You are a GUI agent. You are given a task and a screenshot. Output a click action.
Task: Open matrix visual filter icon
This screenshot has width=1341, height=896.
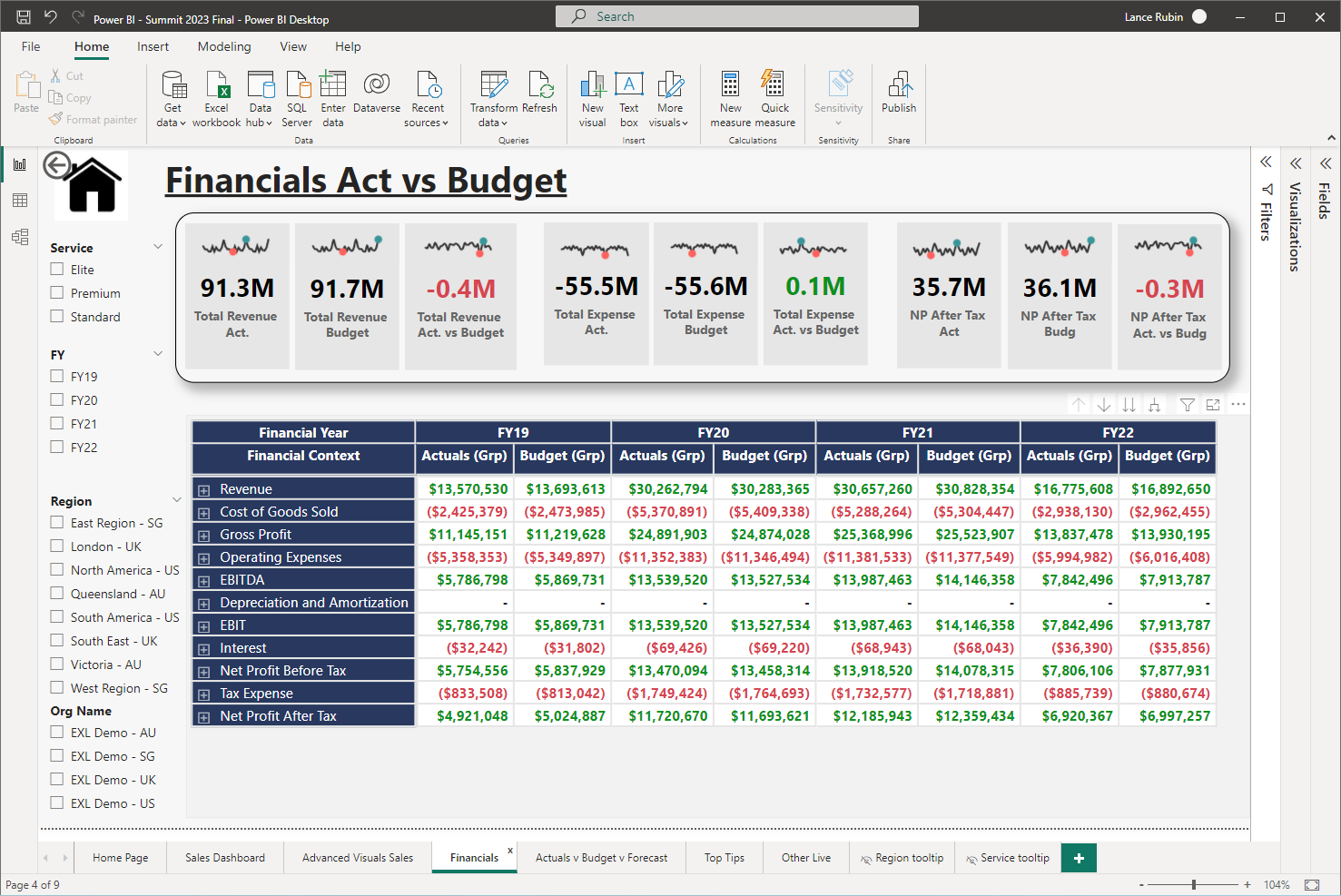click(1187, 405)
